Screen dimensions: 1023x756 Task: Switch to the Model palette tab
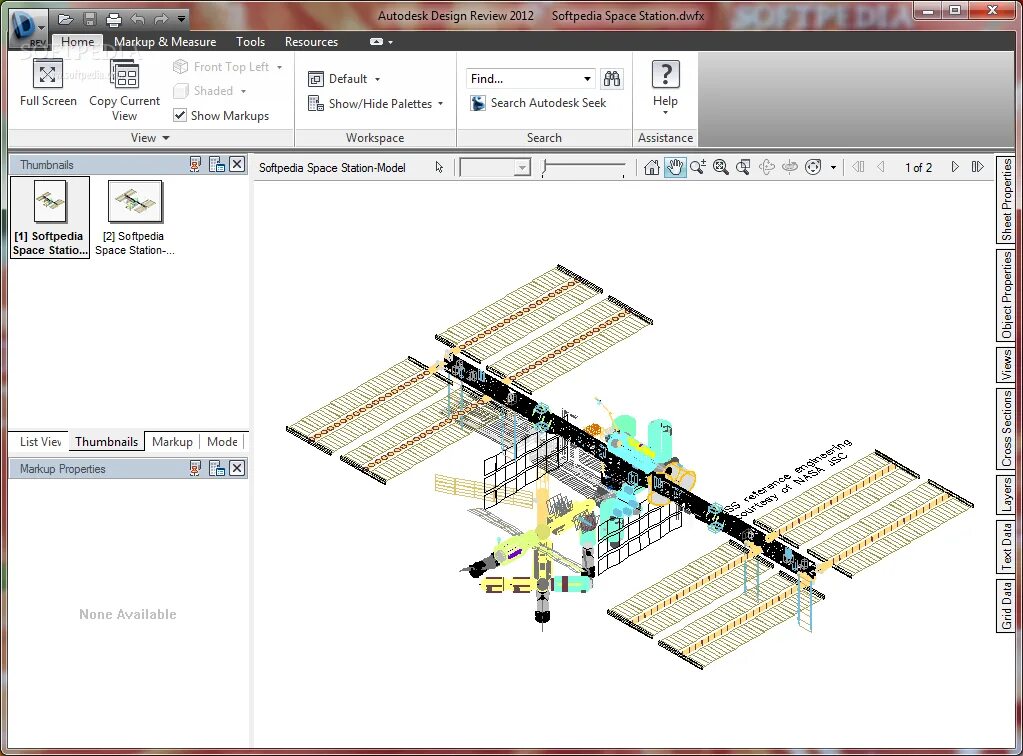tap(222, 442)
